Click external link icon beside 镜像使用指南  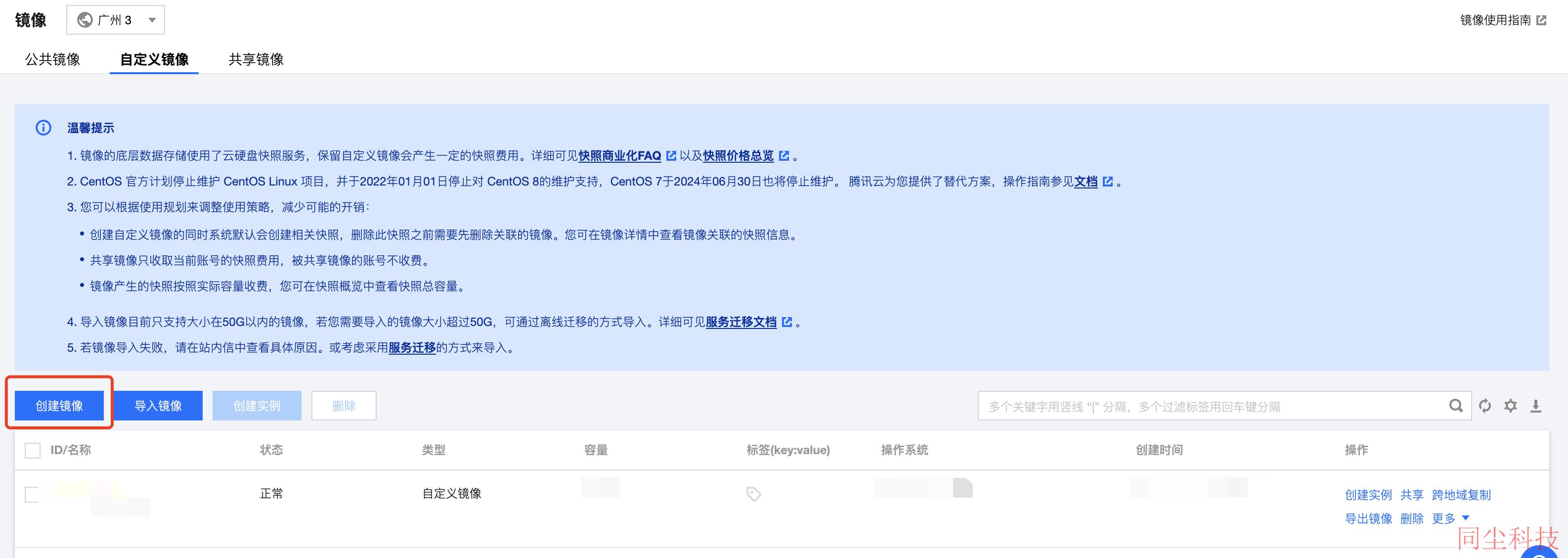(1541, 21)
